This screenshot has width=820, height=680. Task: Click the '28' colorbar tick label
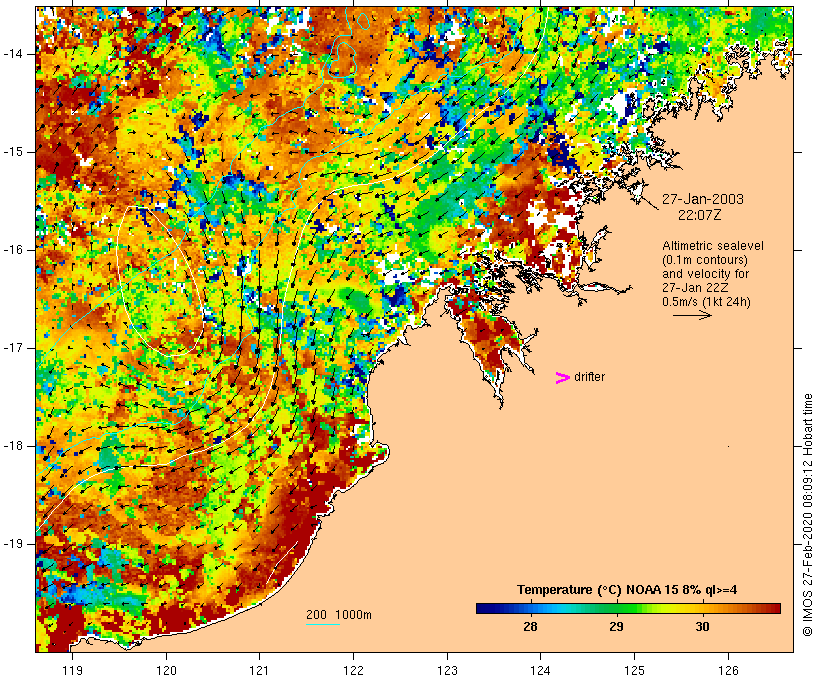(x=530, y=627)
